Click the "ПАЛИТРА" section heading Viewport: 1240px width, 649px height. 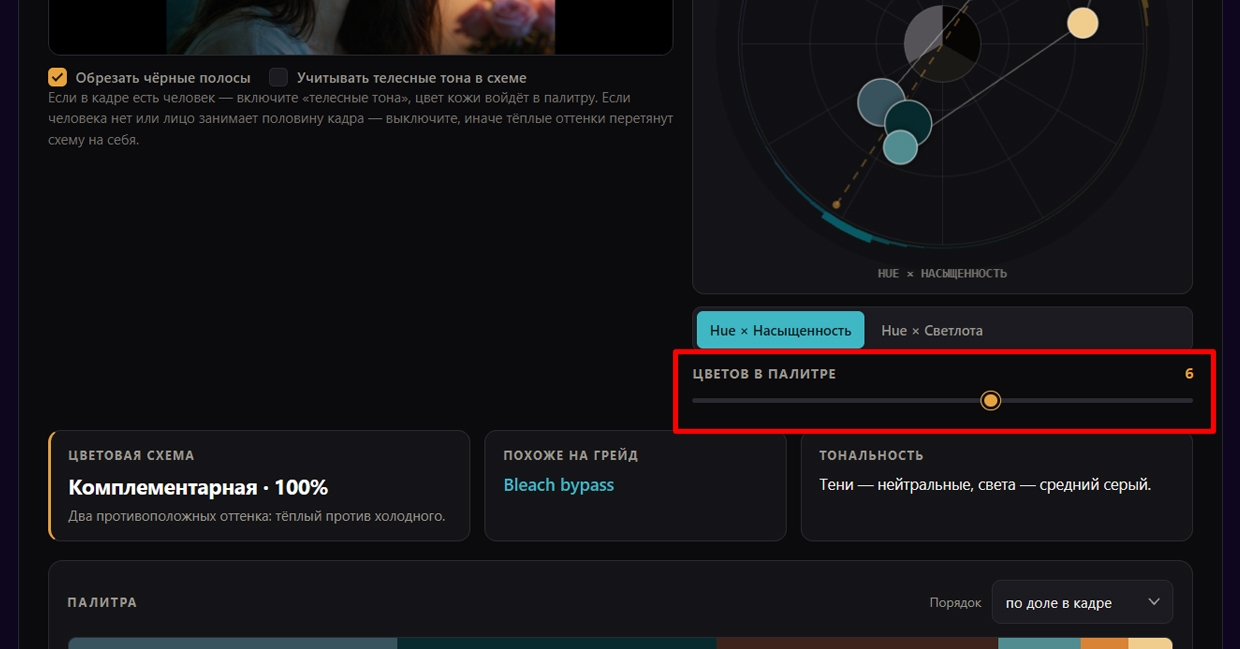[102, 603]
